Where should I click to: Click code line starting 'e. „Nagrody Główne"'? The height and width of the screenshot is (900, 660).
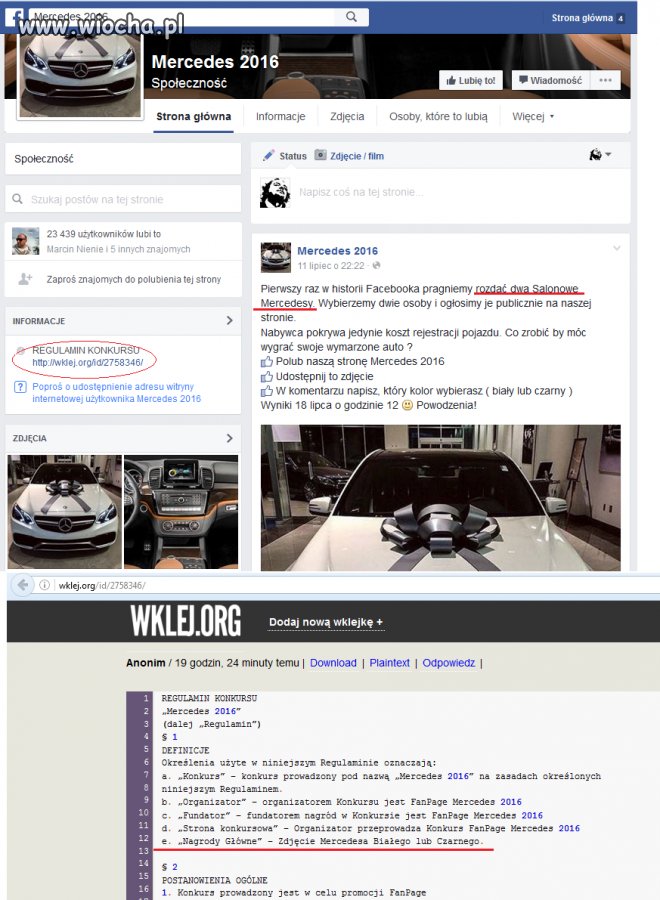point(321,841)
